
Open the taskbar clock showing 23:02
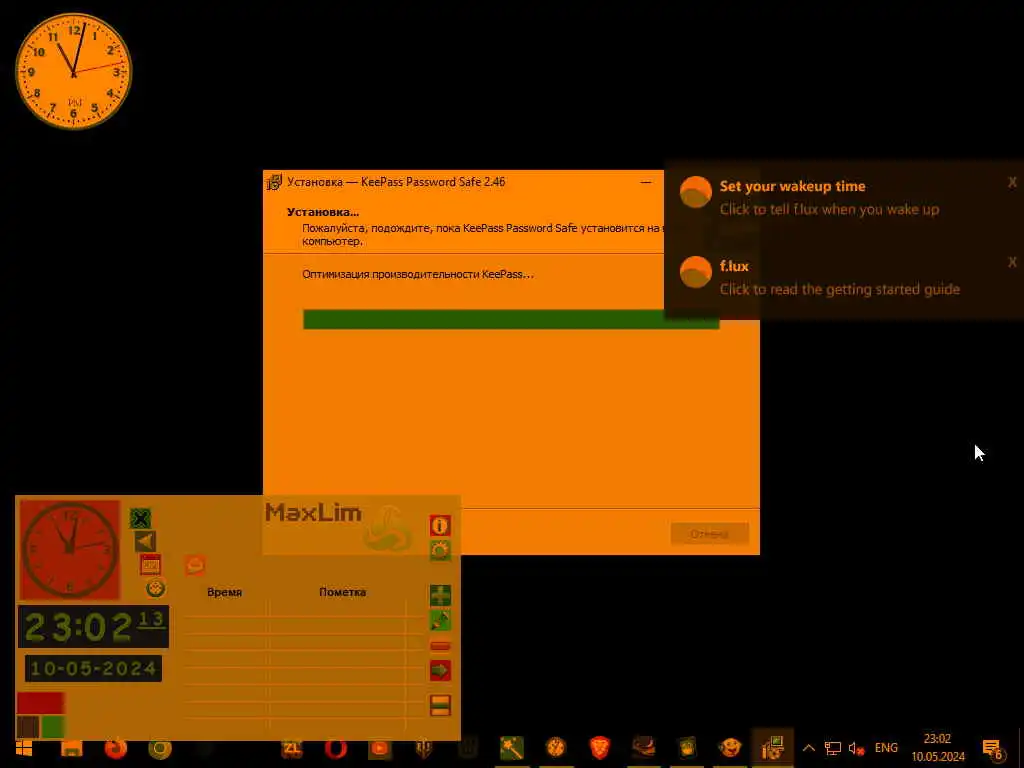click(938, 748)
